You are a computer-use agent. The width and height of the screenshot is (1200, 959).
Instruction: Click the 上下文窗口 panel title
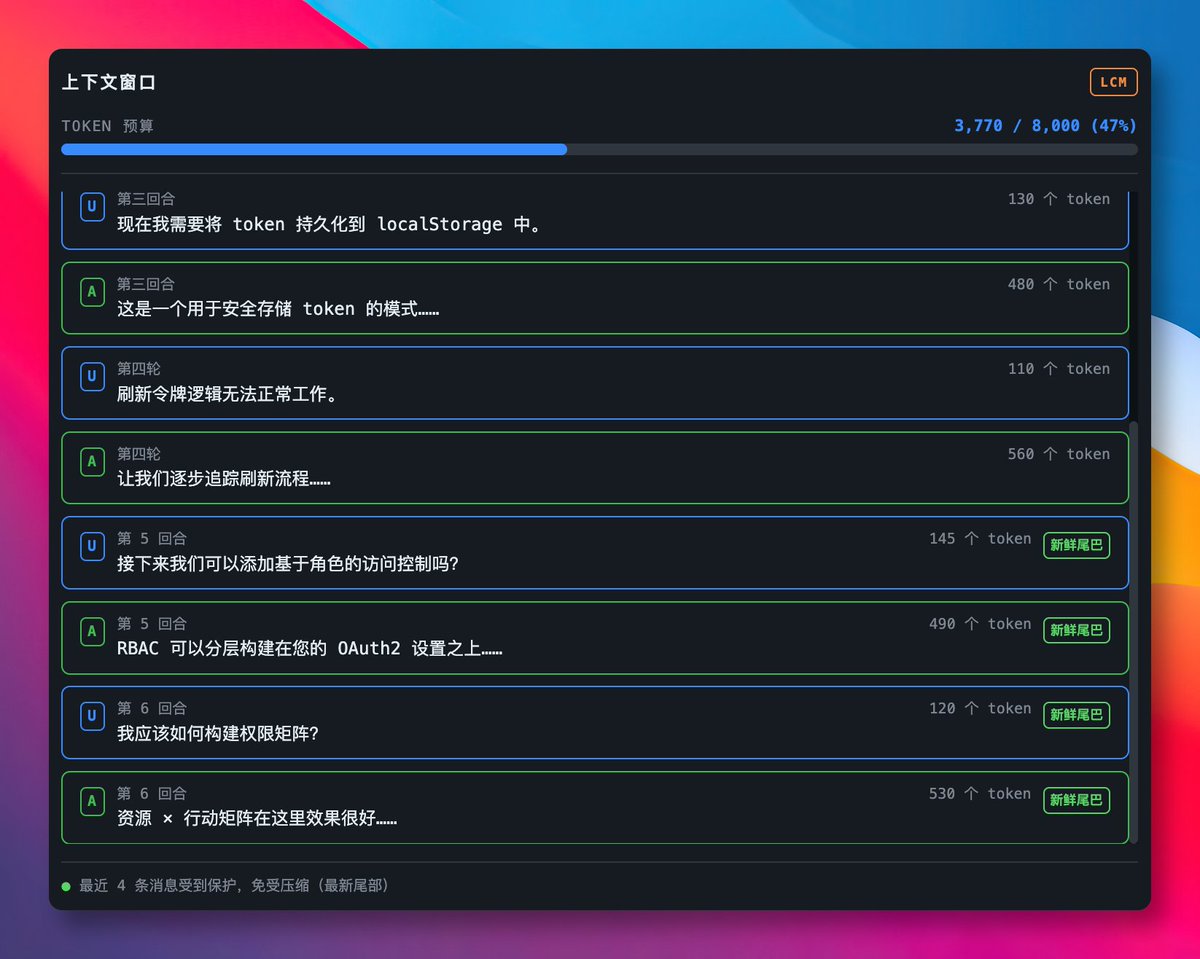pos(109,82)
